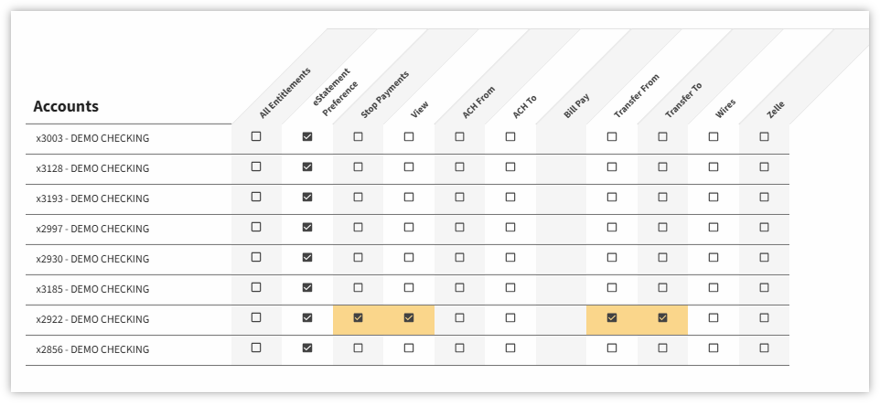Screen dimensions: 880x403
Task: Select All Entitlements for x2922
Action: 256,318
